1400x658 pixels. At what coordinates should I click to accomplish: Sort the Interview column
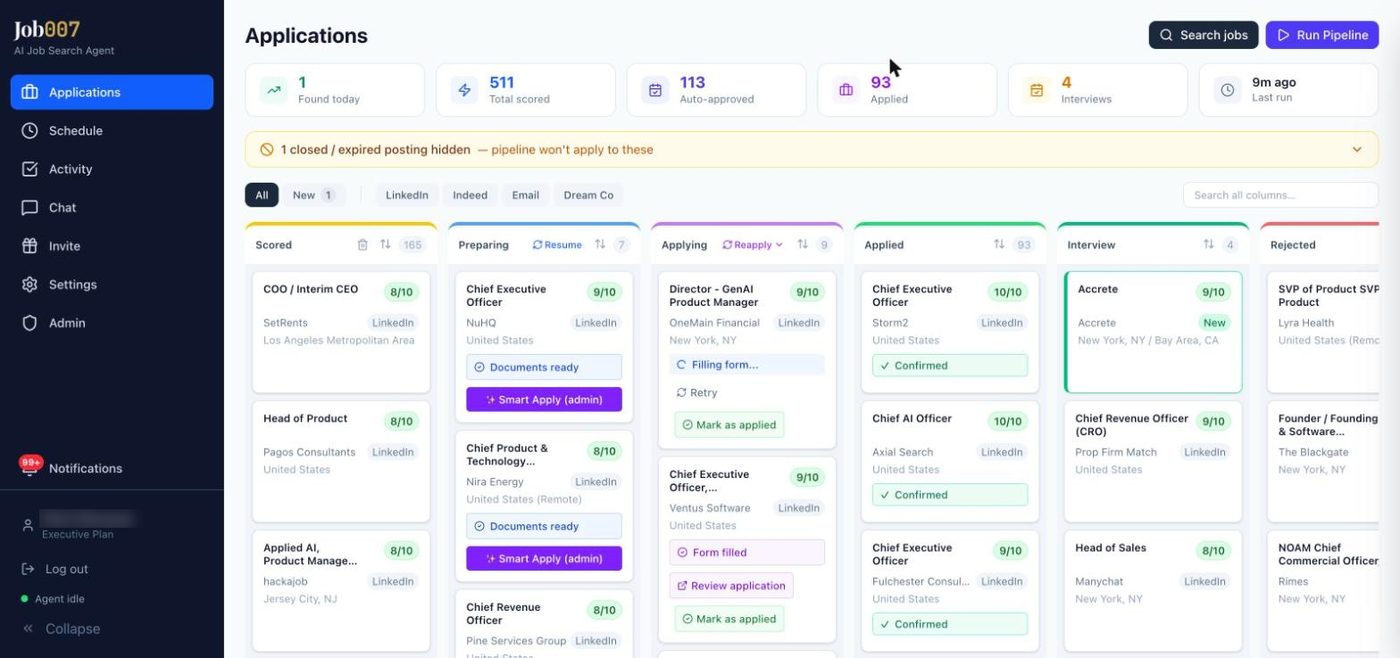point(1209,245)
